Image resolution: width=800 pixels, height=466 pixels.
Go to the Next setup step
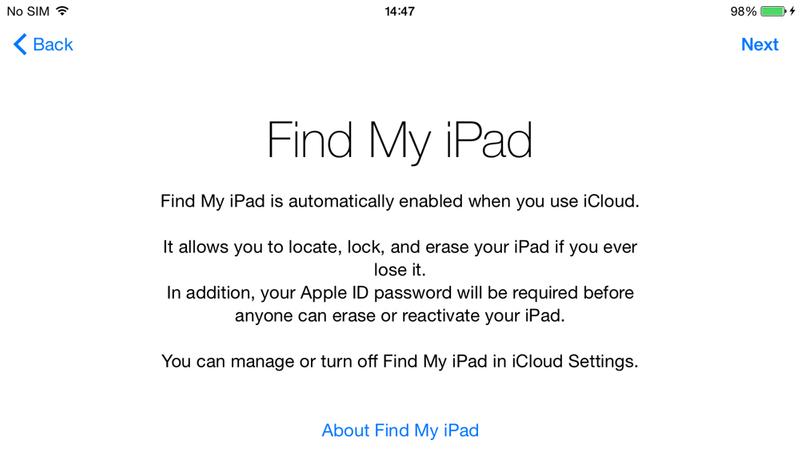click(759, 44)
